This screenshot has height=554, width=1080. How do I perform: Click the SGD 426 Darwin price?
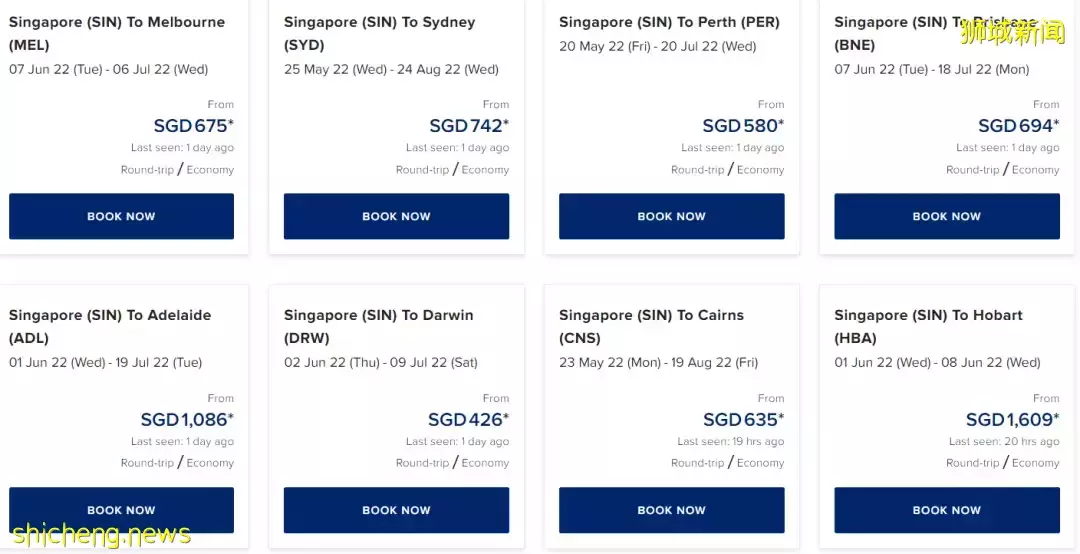point(468,420)
